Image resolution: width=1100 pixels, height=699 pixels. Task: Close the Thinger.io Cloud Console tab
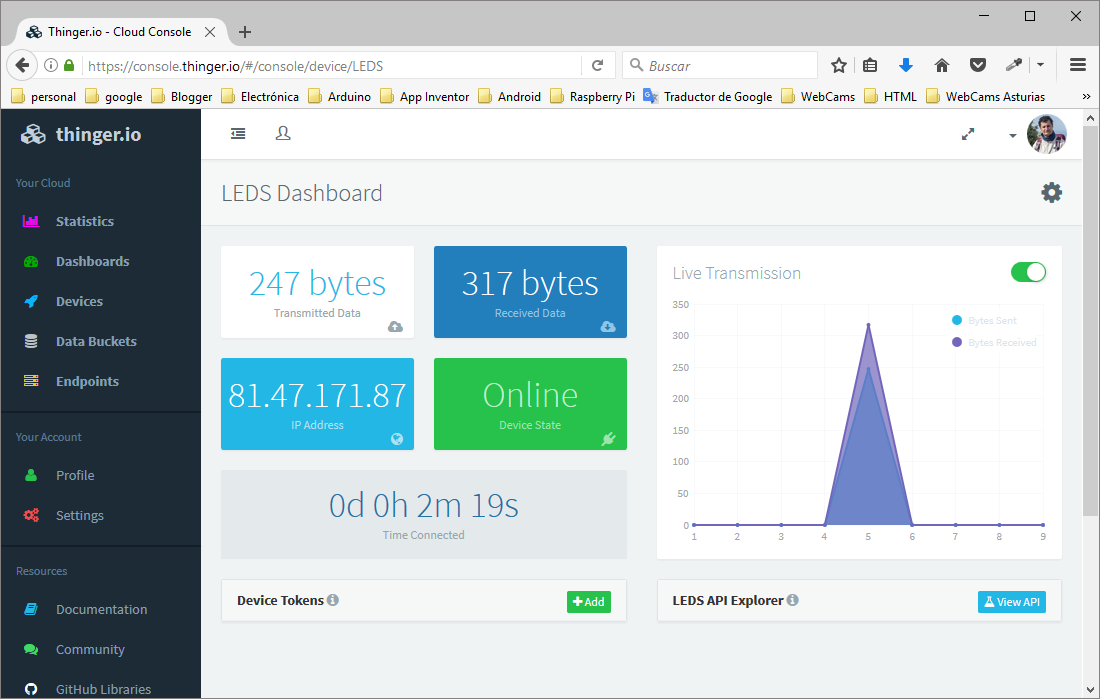[210, 32]
